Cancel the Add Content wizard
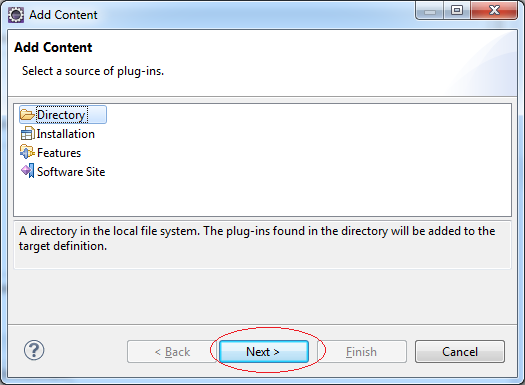This screenshot has width=525, height=385. [x=460, y=352]
